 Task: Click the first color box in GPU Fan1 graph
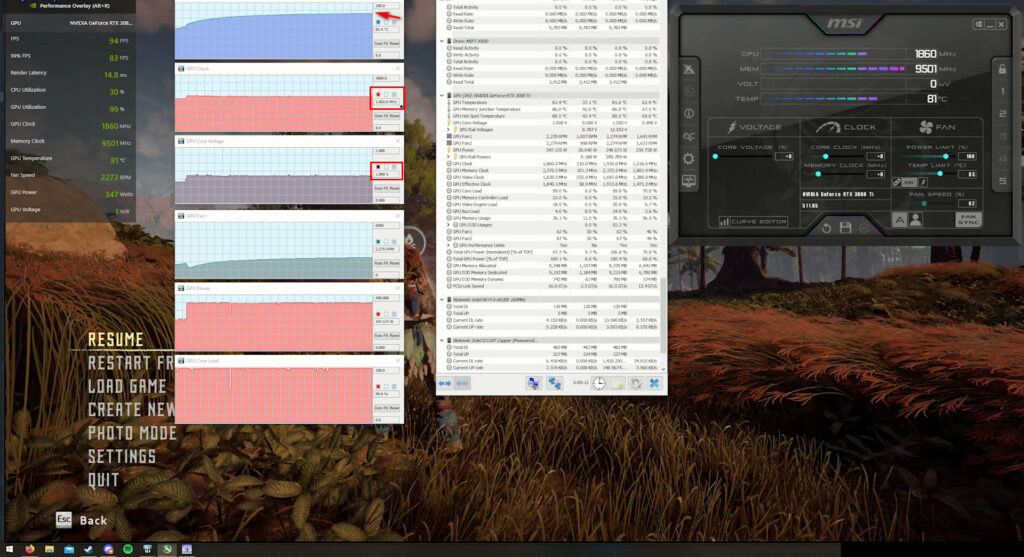pos(378,242)
